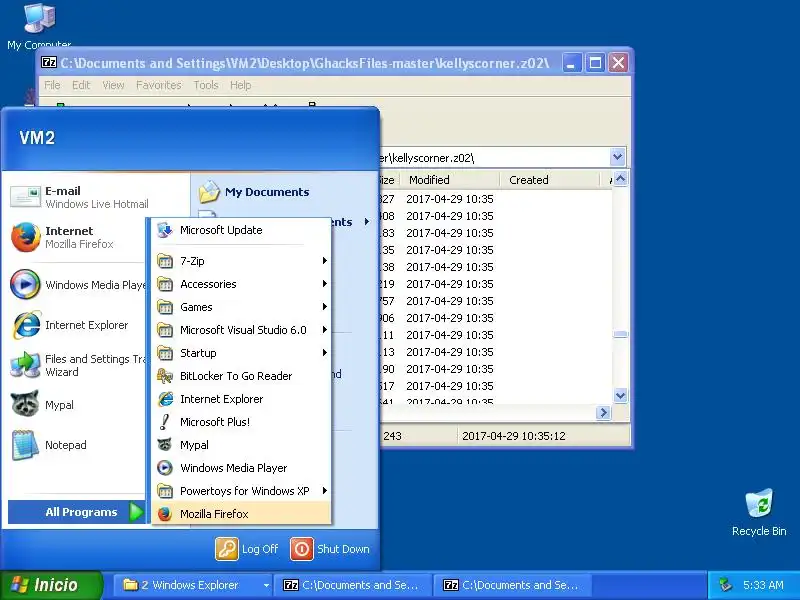Open the Favorites menu in 7-Zip
This screenshot has width=800, height=600.
159,85
